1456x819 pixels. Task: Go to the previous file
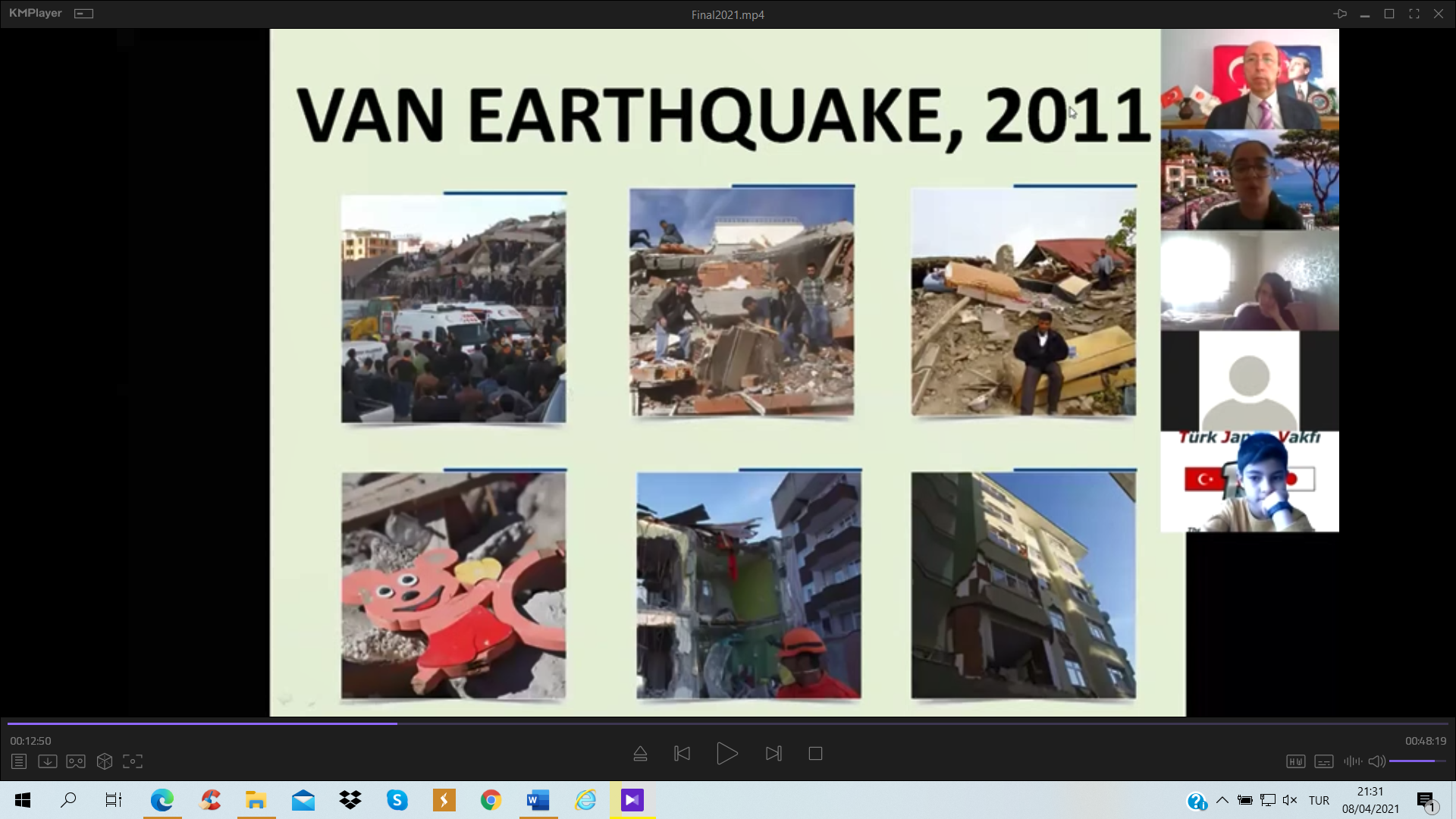[682, 754]
